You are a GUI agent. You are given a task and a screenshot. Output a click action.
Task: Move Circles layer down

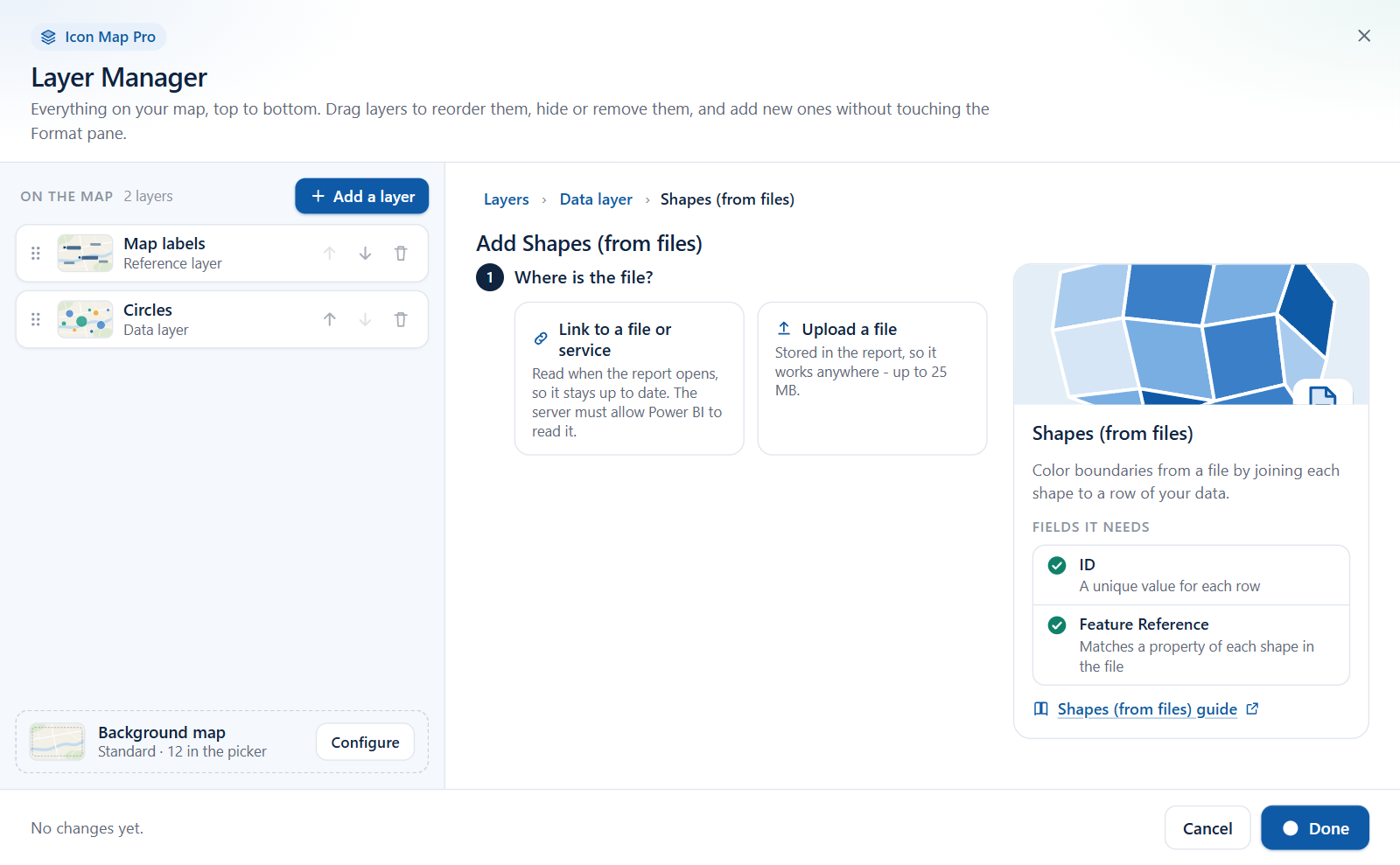pyautogui.click(x=365, y=319)
